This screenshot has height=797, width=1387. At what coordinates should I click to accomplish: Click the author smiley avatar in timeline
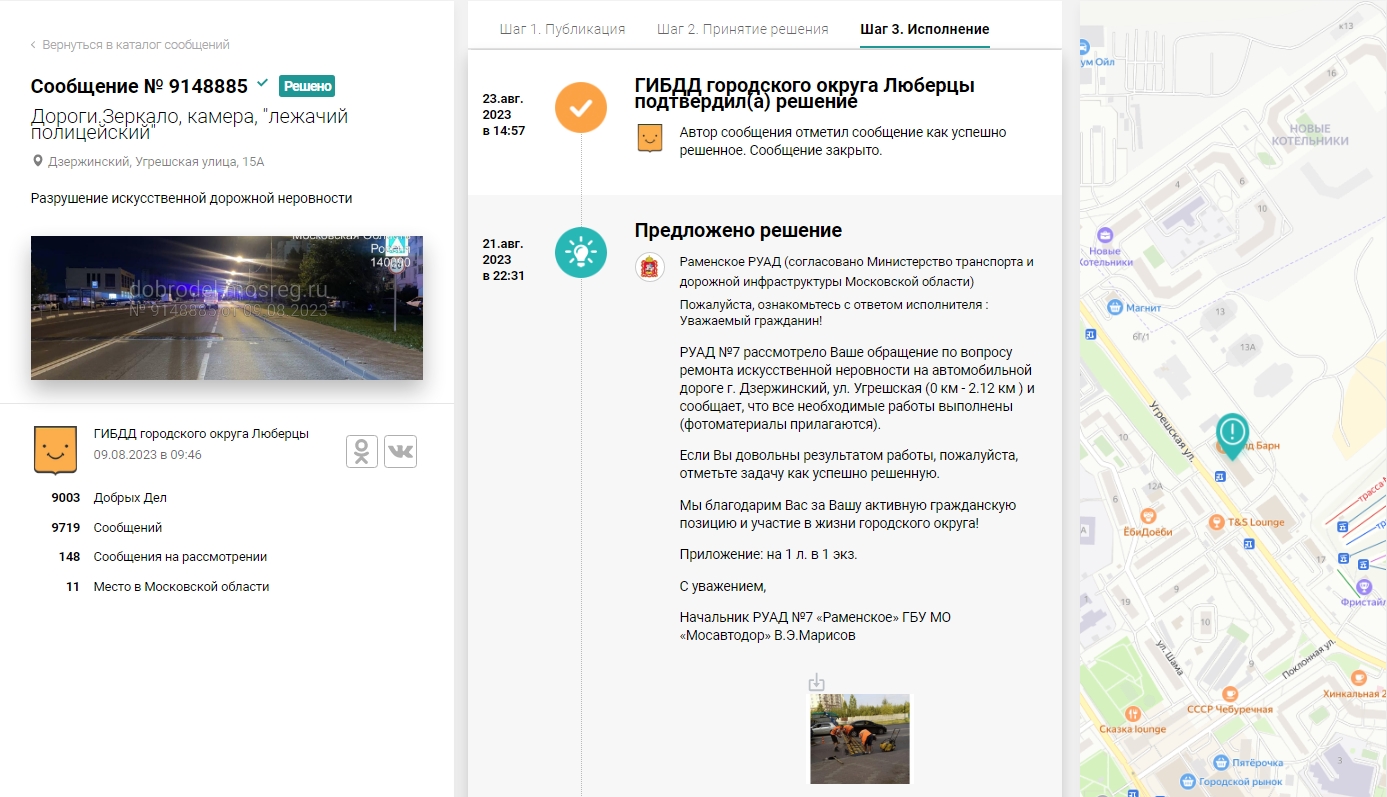pyautogui.click(x=650, y=138)
